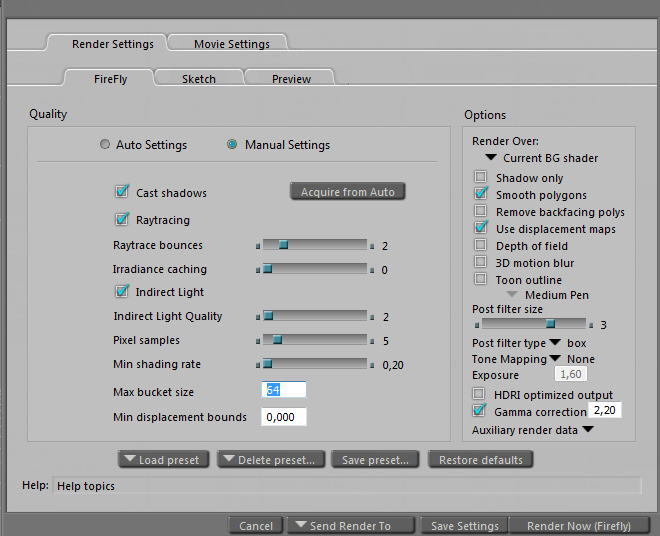660x536 pixels.
Task: Click the Pixel samples slider
Action: [314, 340]
